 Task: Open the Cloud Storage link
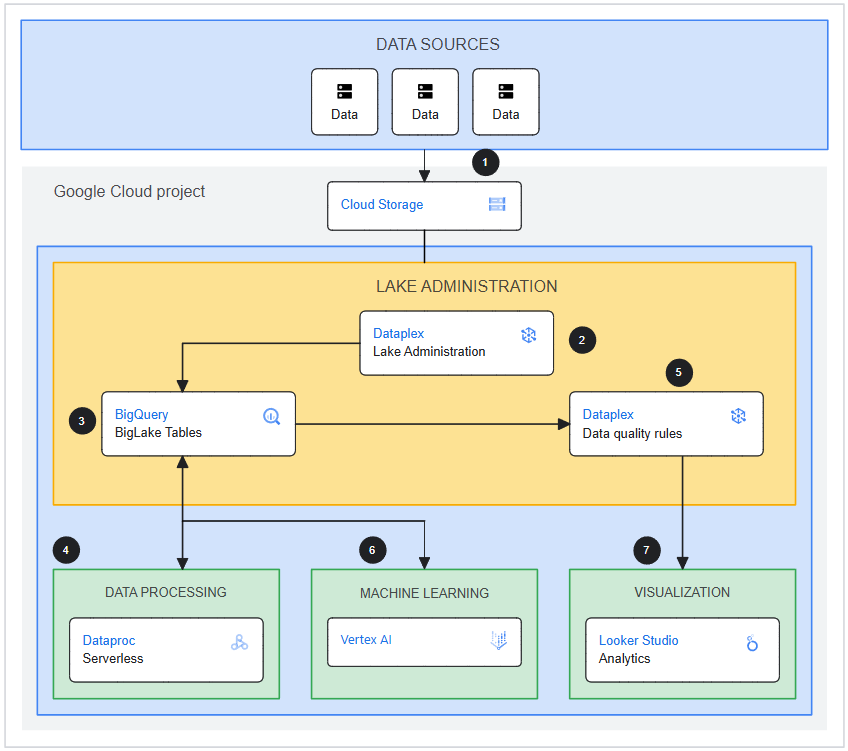382,205
